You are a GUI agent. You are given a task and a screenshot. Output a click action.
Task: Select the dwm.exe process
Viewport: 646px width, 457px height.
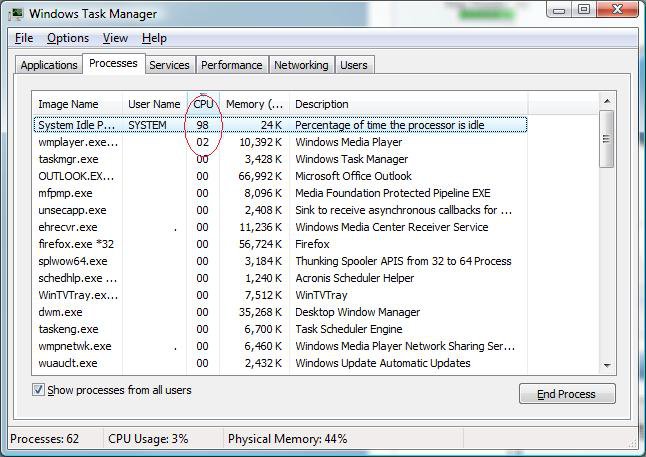(280, 312)
